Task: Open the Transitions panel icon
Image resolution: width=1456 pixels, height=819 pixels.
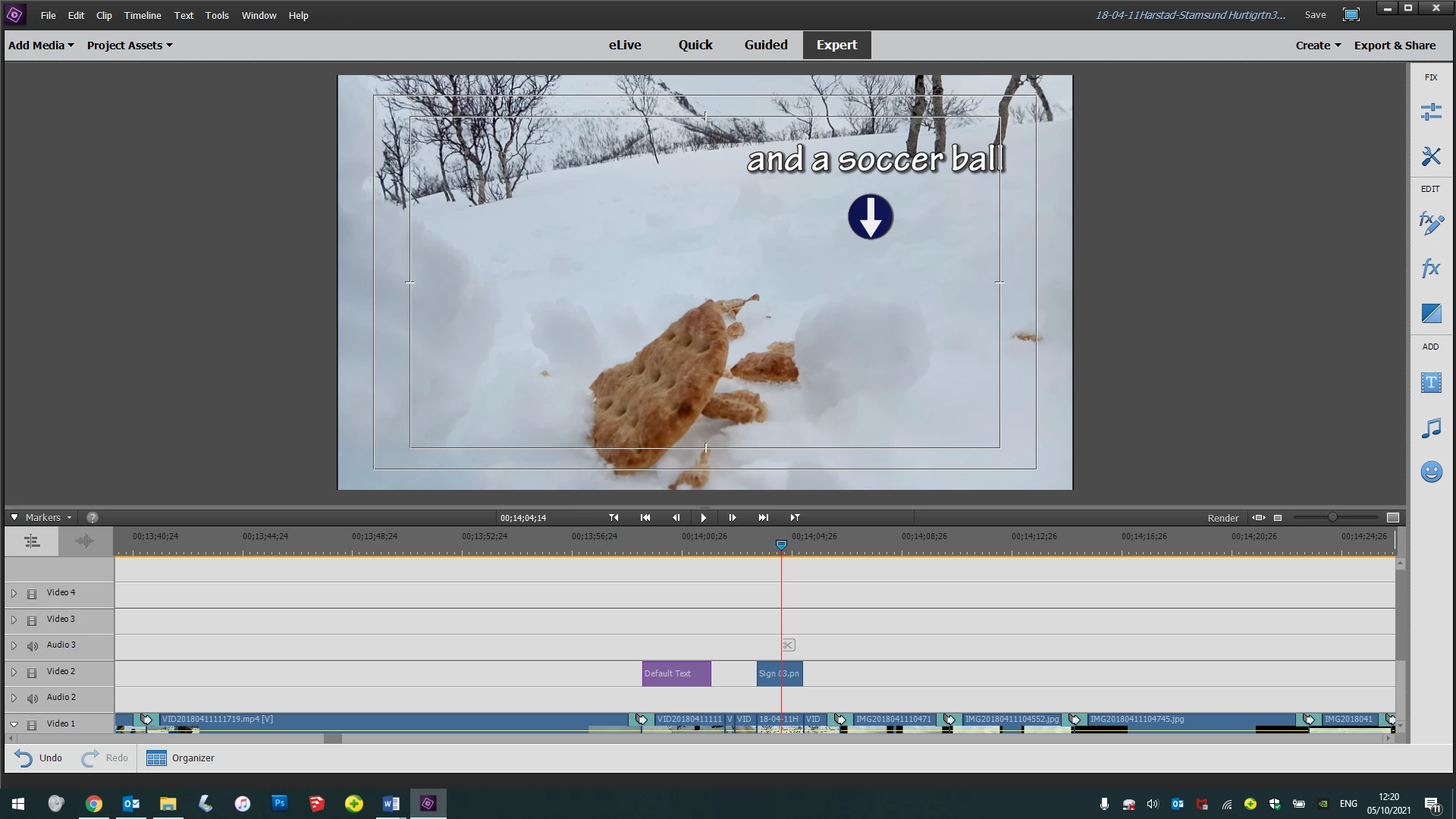Action: click(1431, 313)
